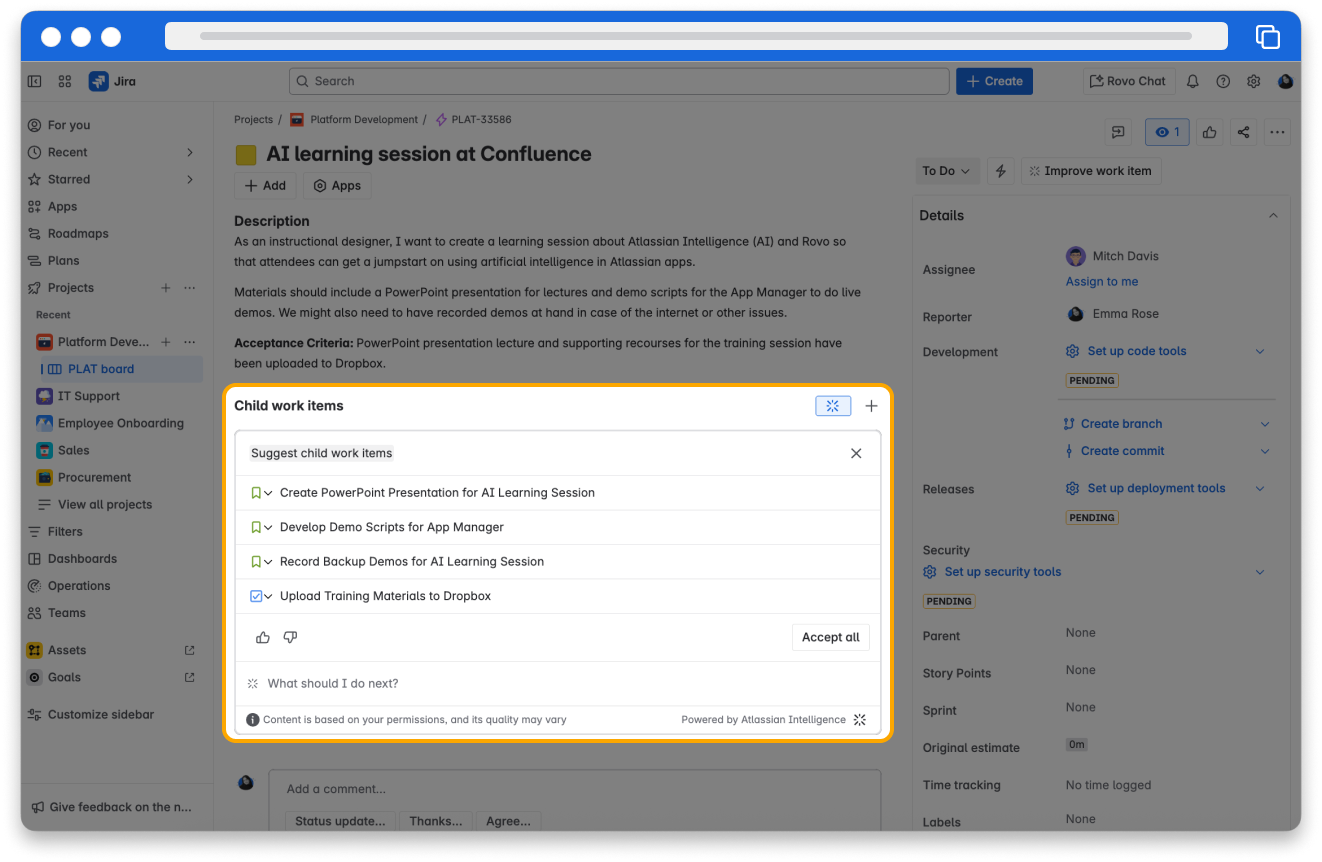Screen dimensions: 1322x862
Task: Click the Jira logo in the header
Action: coord(112,81)
